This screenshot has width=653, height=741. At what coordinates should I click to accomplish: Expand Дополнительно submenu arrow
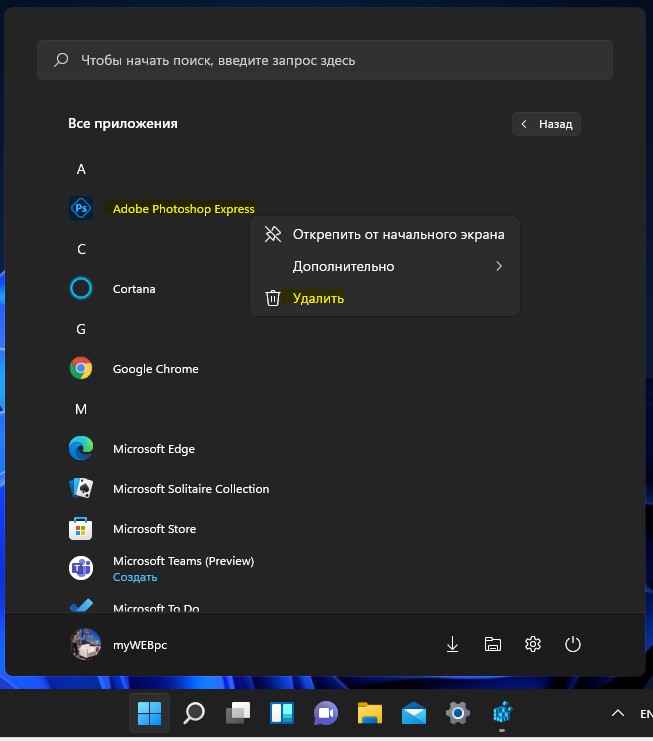(499, 266)
